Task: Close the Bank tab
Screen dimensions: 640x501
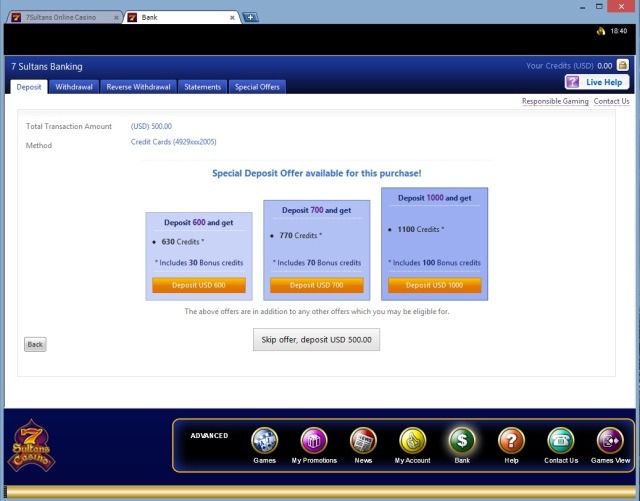Action: coord(232,18)
